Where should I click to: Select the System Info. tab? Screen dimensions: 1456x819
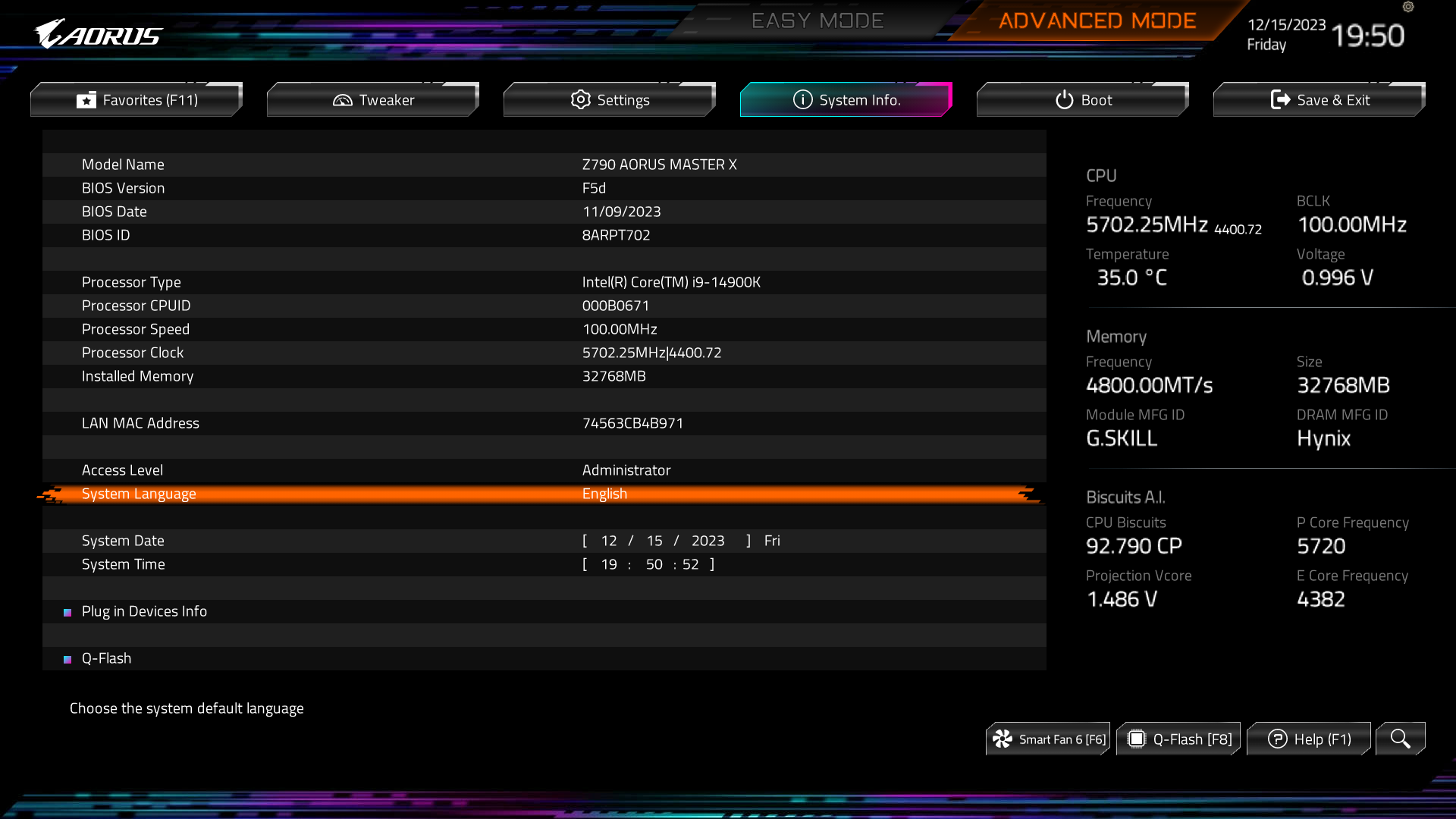846,99
